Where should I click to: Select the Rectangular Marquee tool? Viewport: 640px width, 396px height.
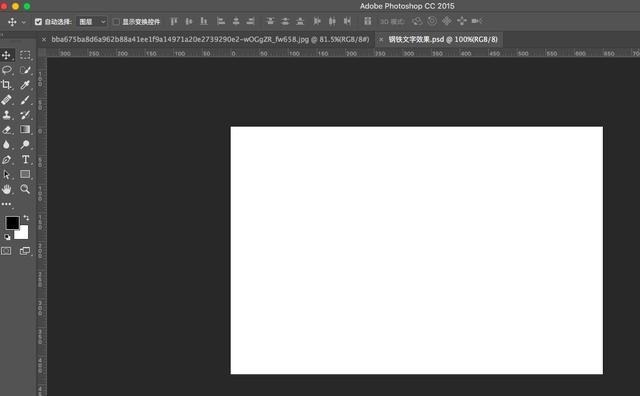click(x=25, y=55)
